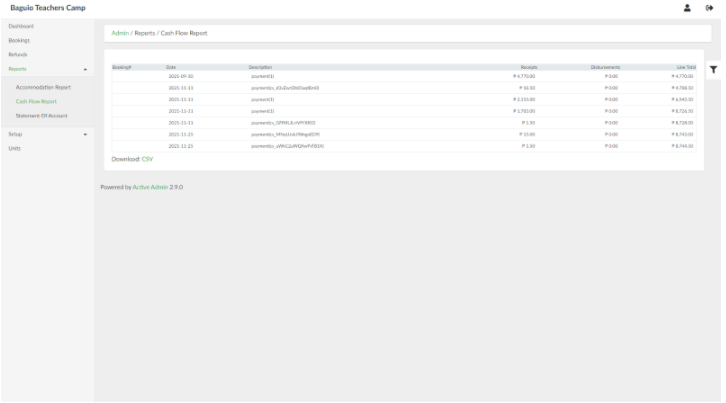Click the Date column header
The width and height of the screenshot is (726, 403).
click(171, 66)
